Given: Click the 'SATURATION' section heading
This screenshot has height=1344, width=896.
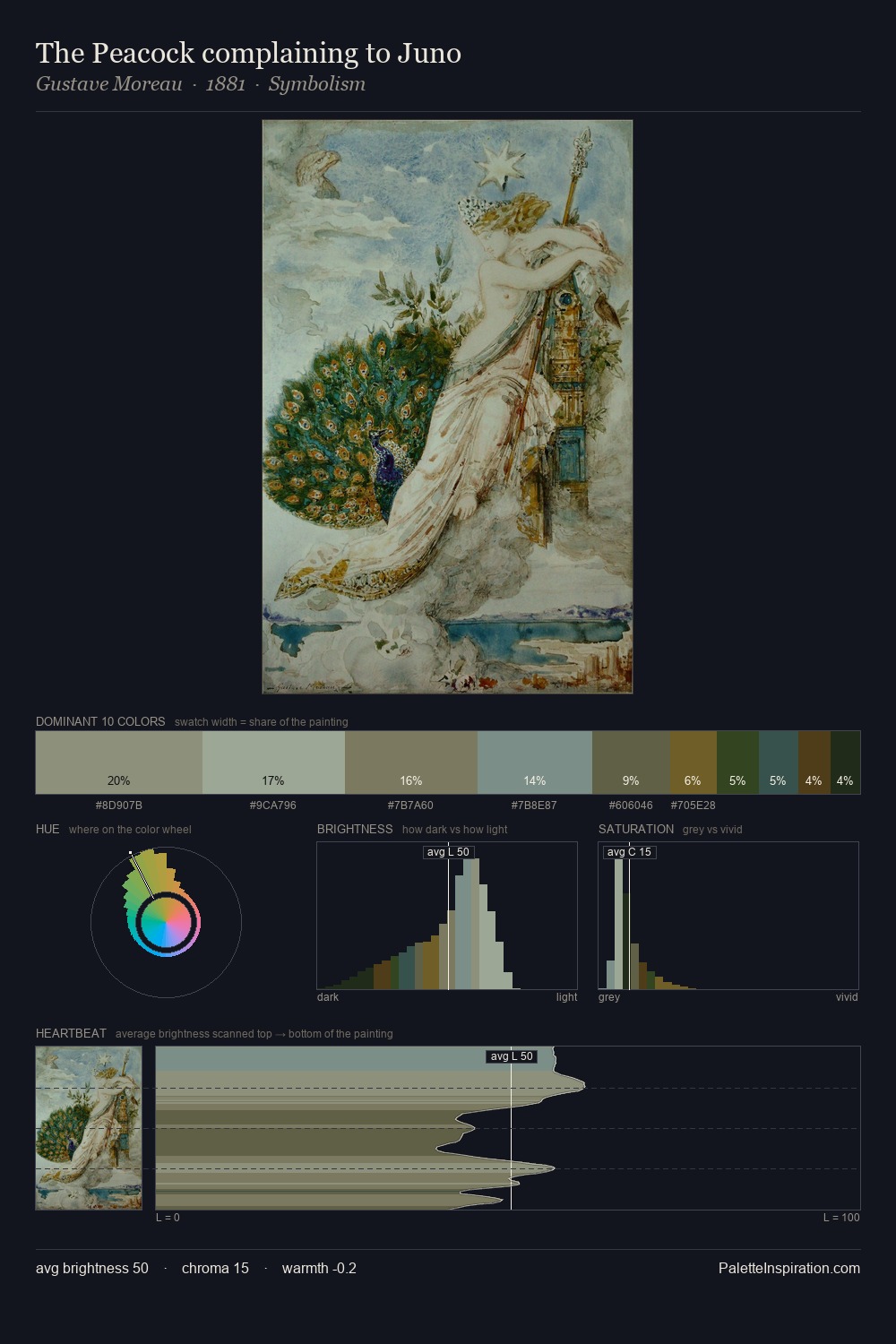Looking at the screenshot, I should tap(636, 830).
